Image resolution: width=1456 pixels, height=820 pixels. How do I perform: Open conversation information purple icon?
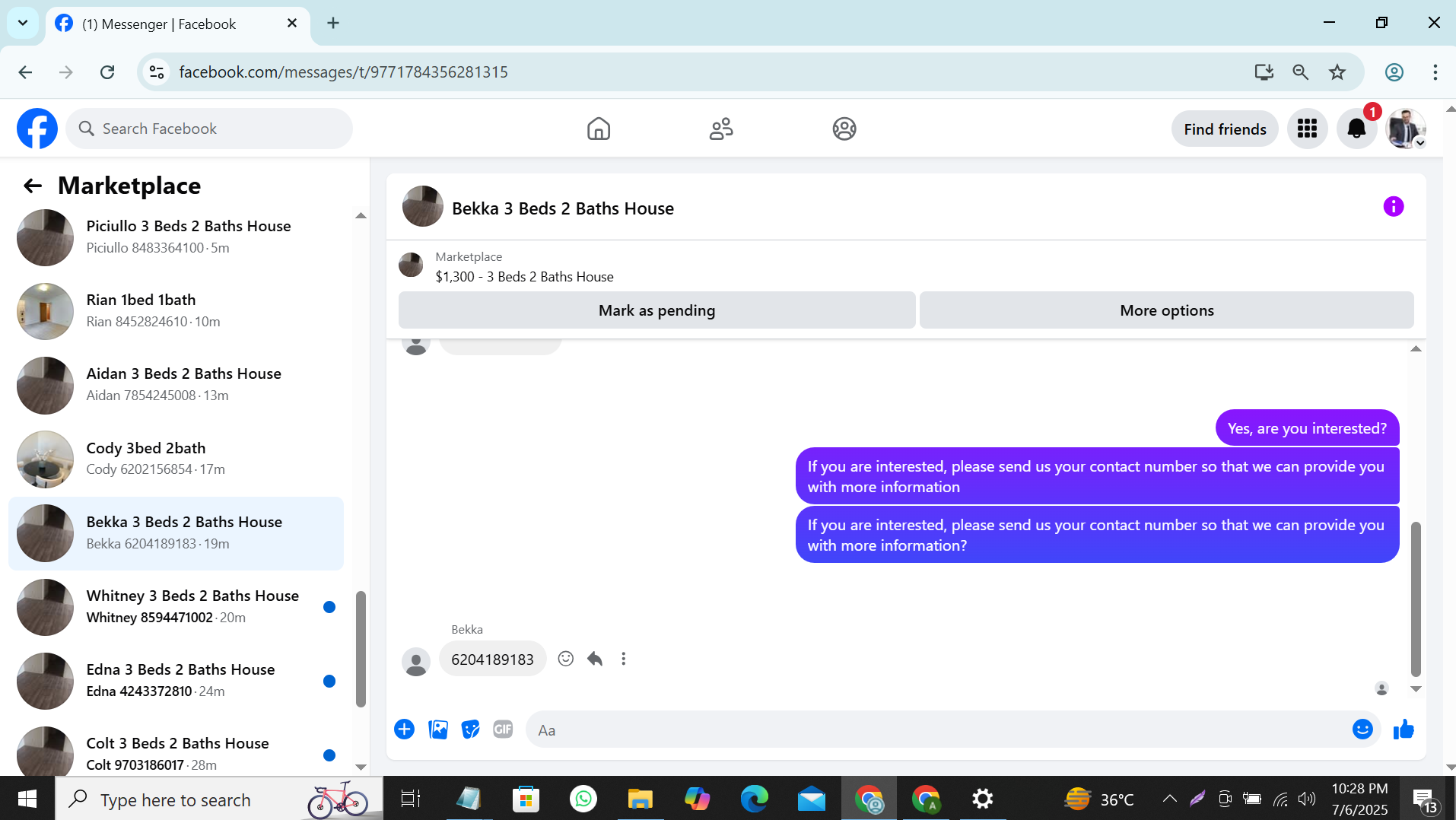click(1394, 207)
